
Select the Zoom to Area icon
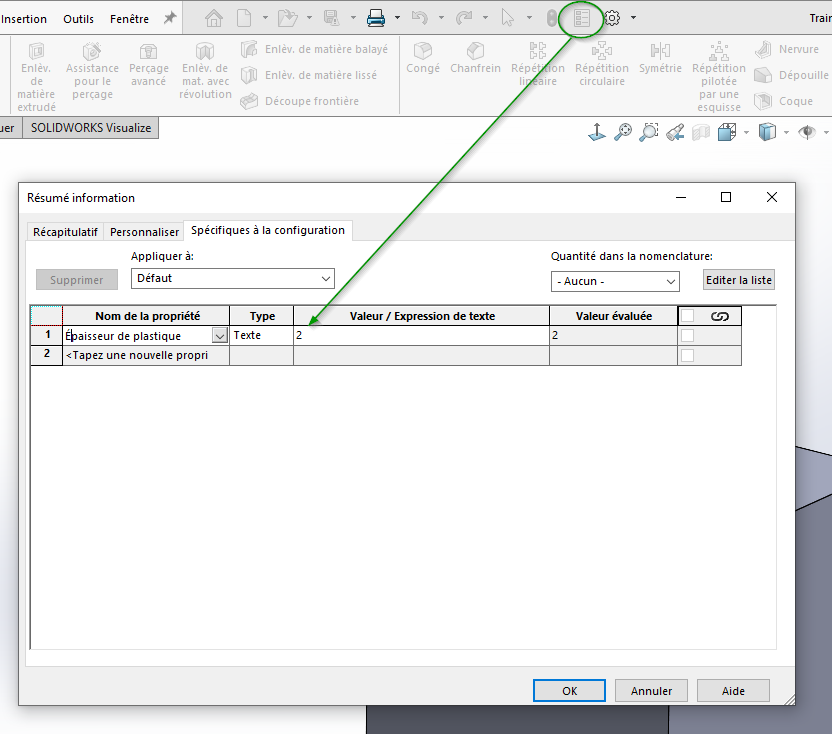[x=649, y=132]
